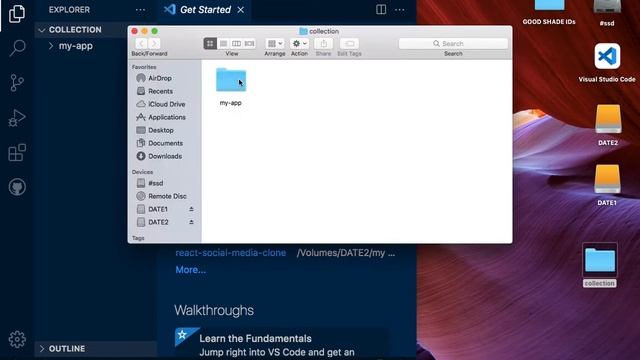
Task: Open Source Control view in activity bar
Action: pos(17,83)
